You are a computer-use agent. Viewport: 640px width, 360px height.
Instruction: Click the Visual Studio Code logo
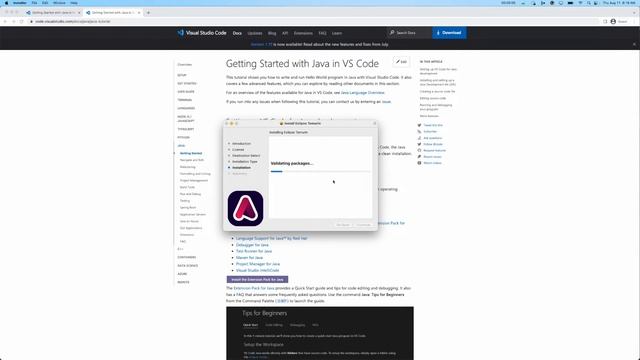coord(202,33)
